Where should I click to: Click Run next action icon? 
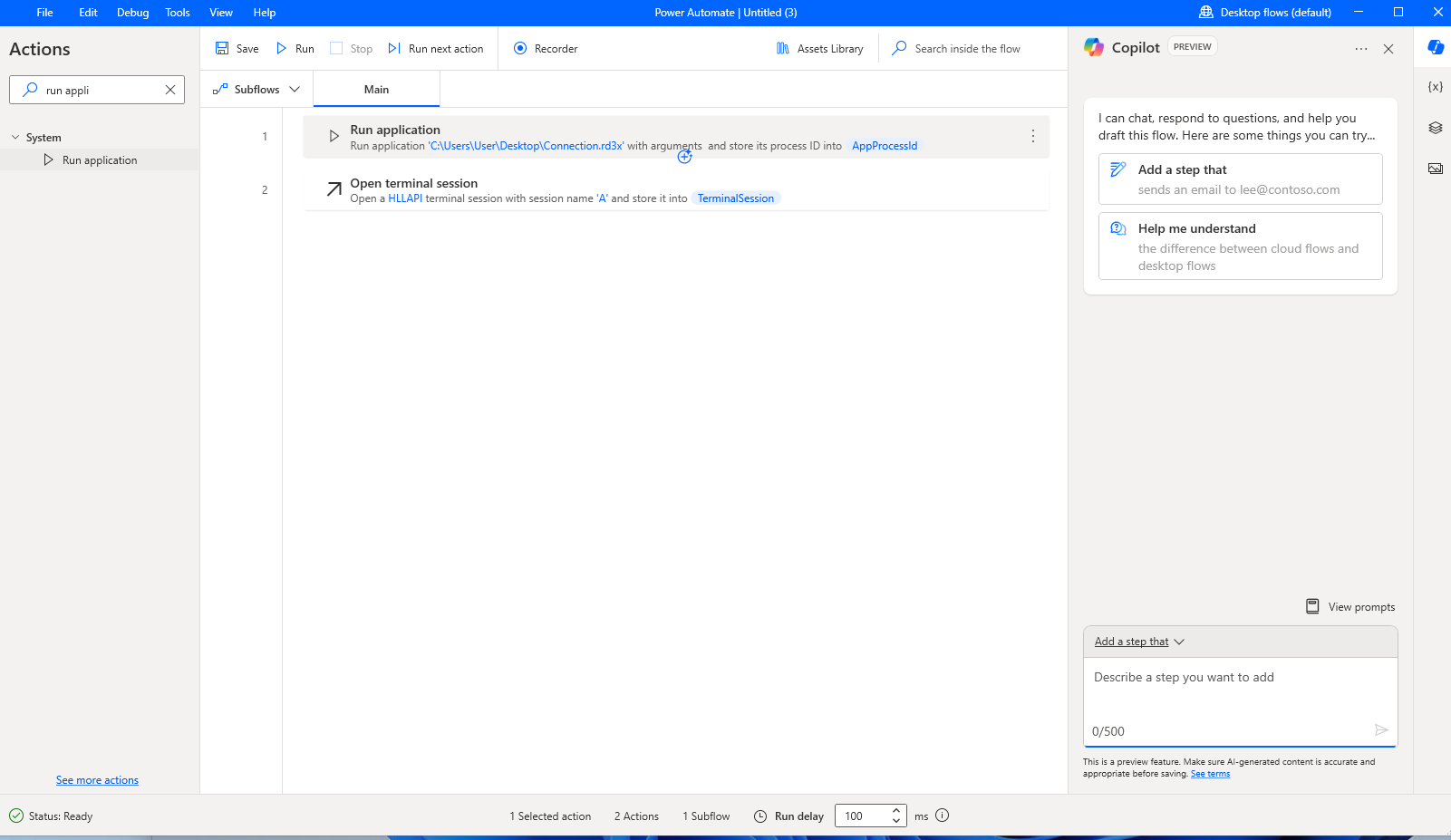pos(394,48)
